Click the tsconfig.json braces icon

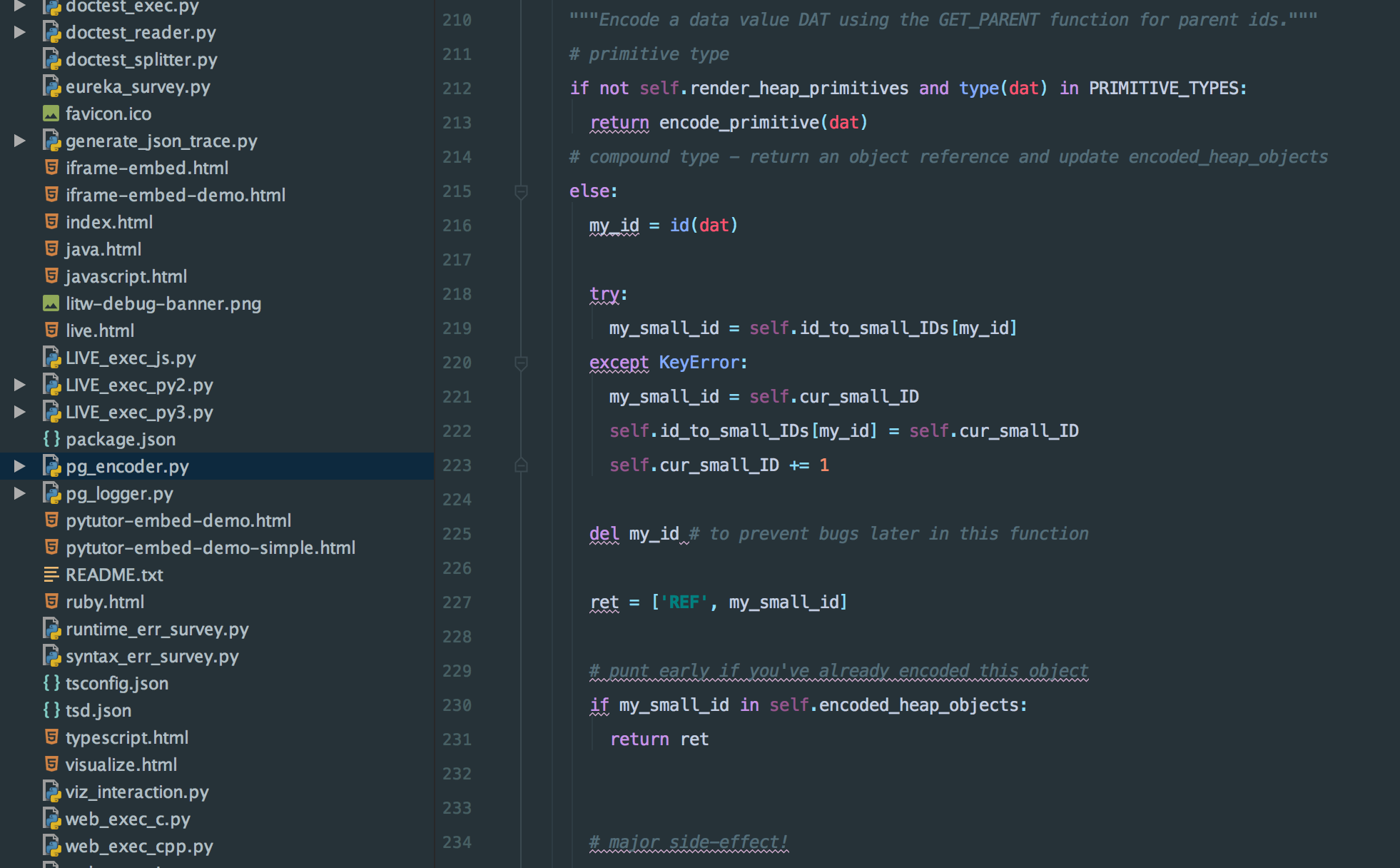(51, 683)
